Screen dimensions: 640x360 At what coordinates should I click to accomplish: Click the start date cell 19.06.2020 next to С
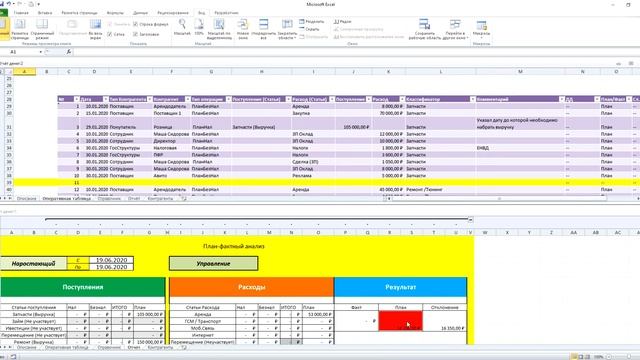[x=111, y=260]
